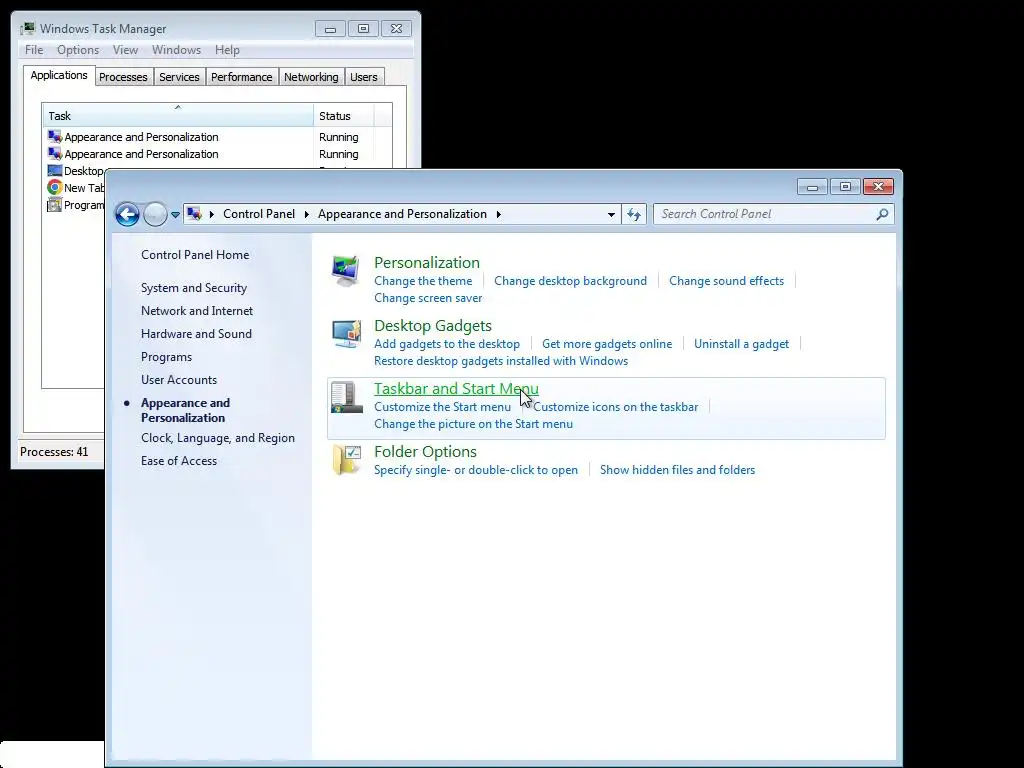Open the Personalization heading link
1024x768 pixels.
pos(427,263)
